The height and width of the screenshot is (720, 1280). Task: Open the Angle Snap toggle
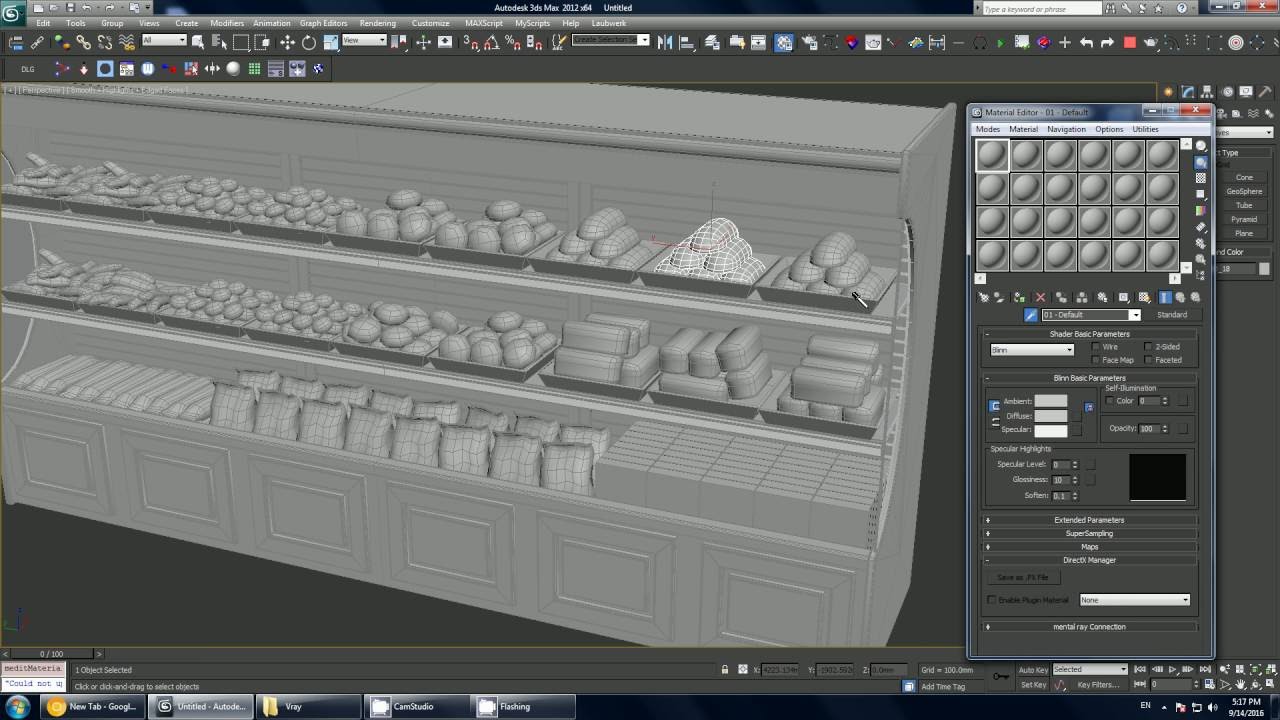(x=491, y=42)
